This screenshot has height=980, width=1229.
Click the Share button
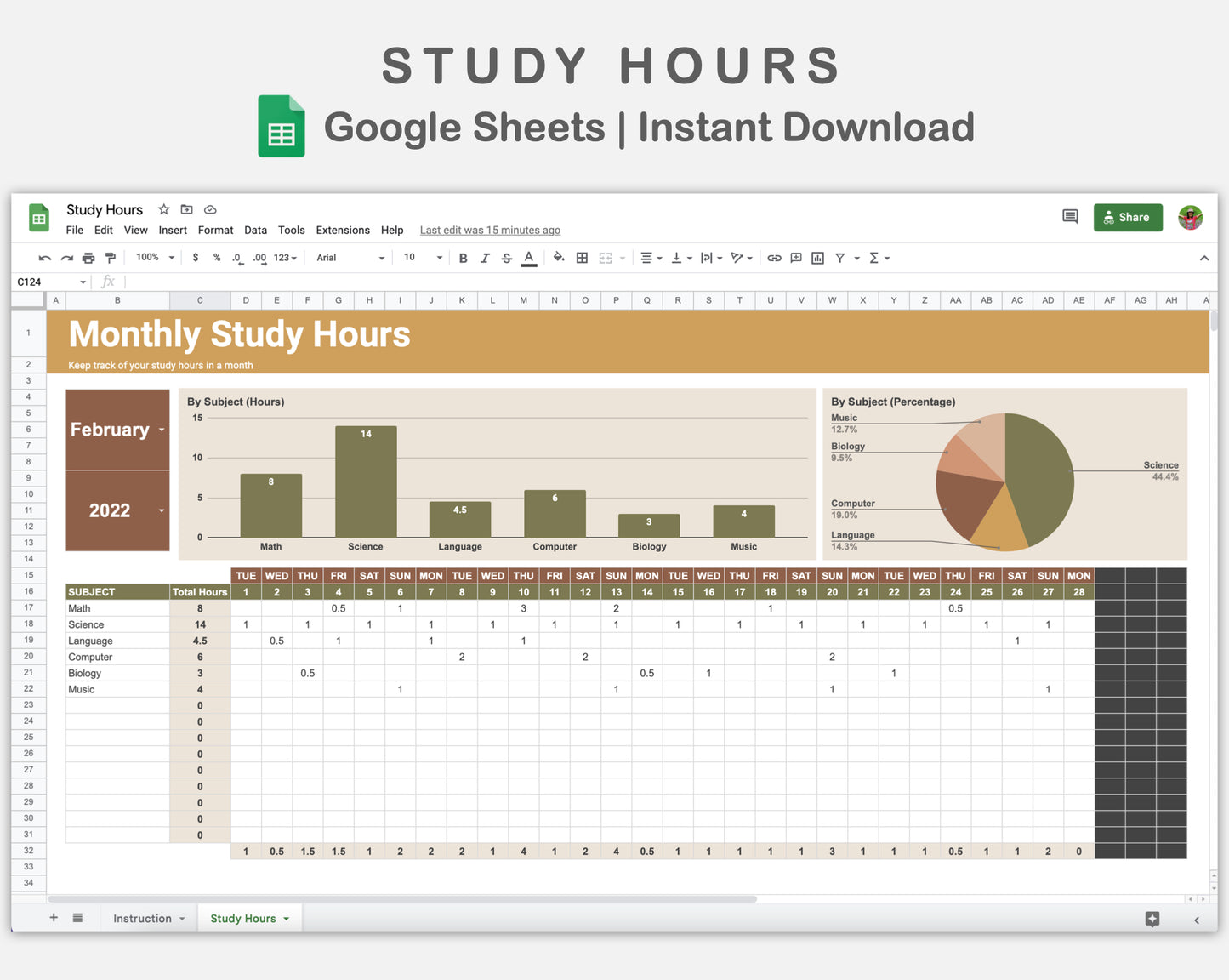[1128, 217]
